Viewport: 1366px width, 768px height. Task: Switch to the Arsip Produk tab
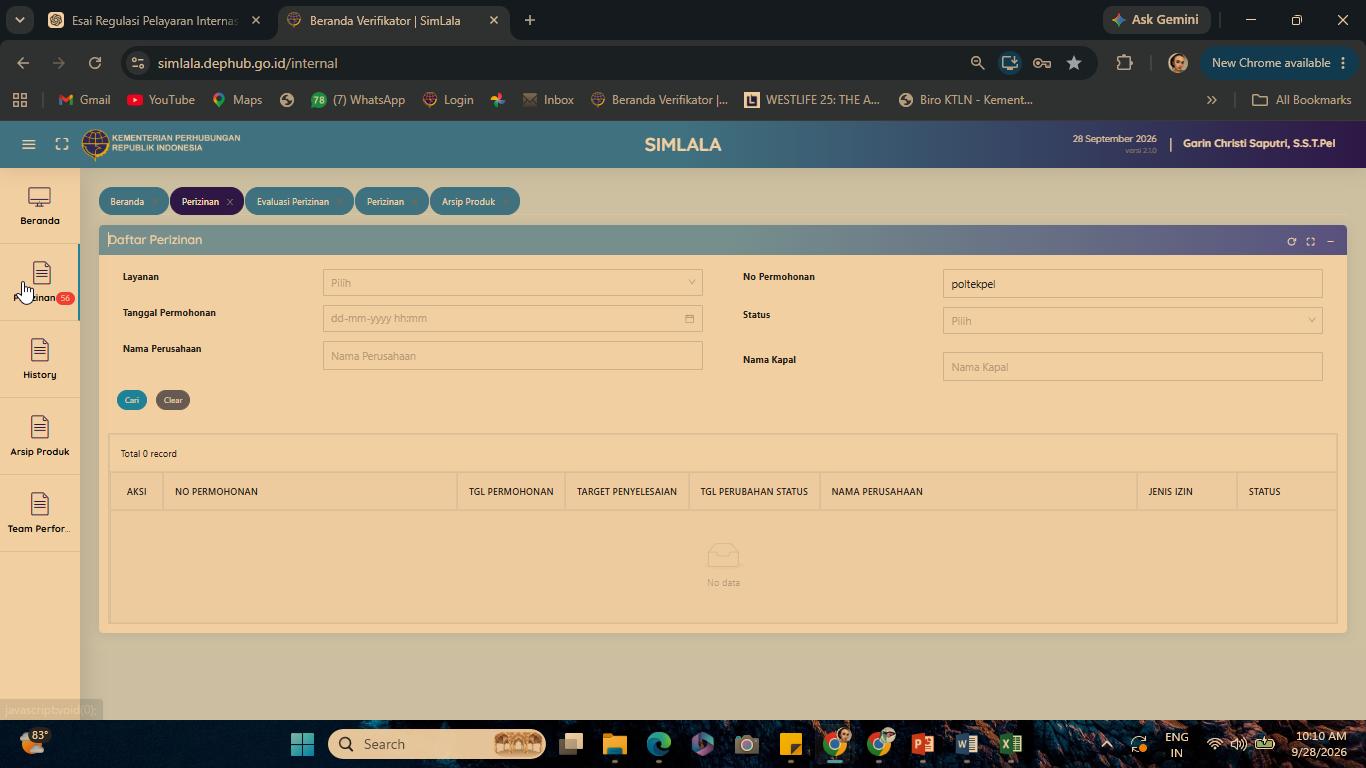pos(469,202)
